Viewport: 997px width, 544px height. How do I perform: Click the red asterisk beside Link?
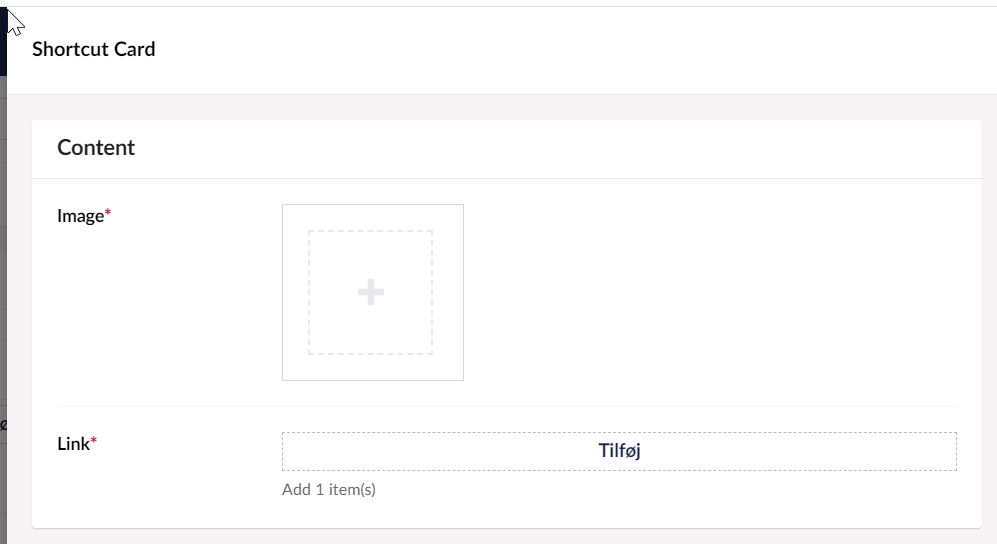(94, 442)
